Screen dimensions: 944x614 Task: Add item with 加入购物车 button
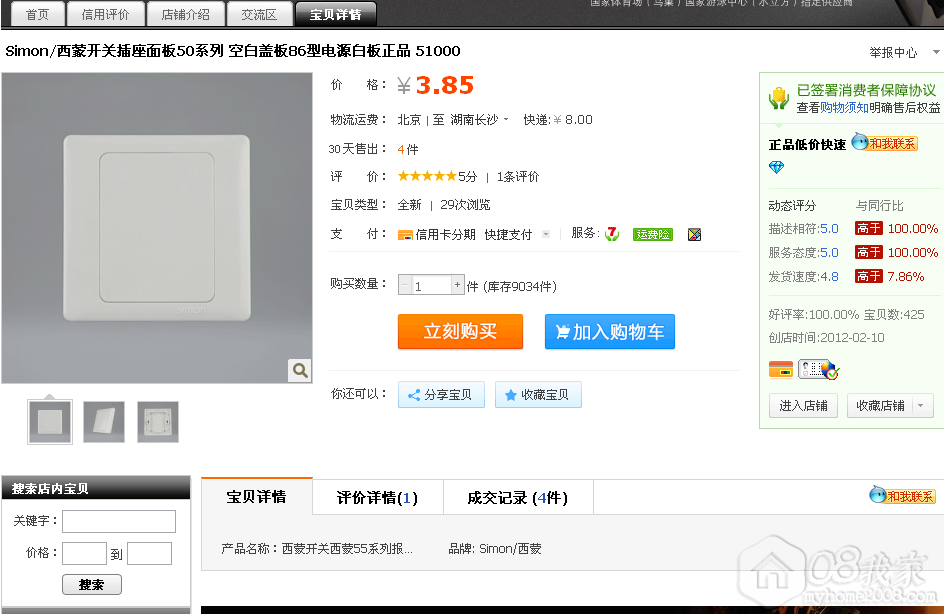point(609,332)
